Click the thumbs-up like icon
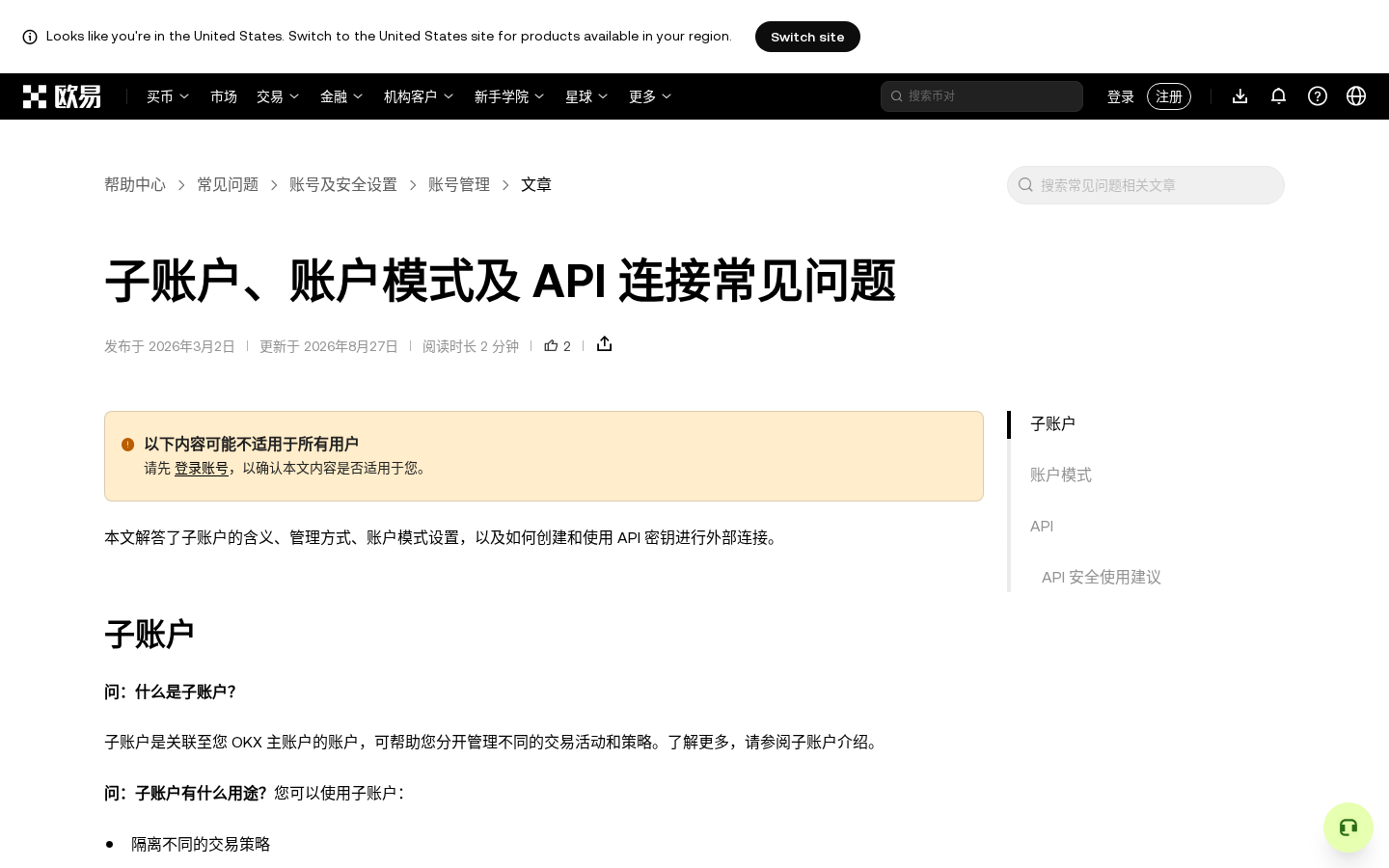 coord(551,345)
